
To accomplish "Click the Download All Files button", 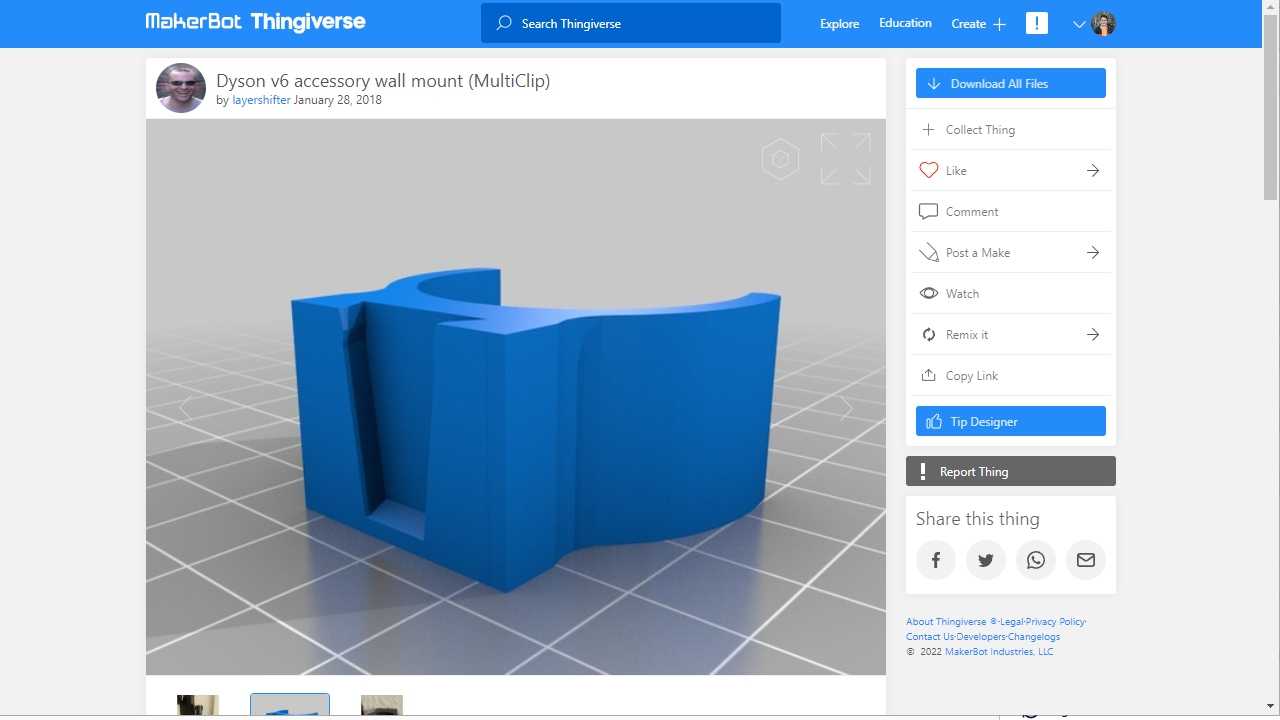I will click(1010, 84).
